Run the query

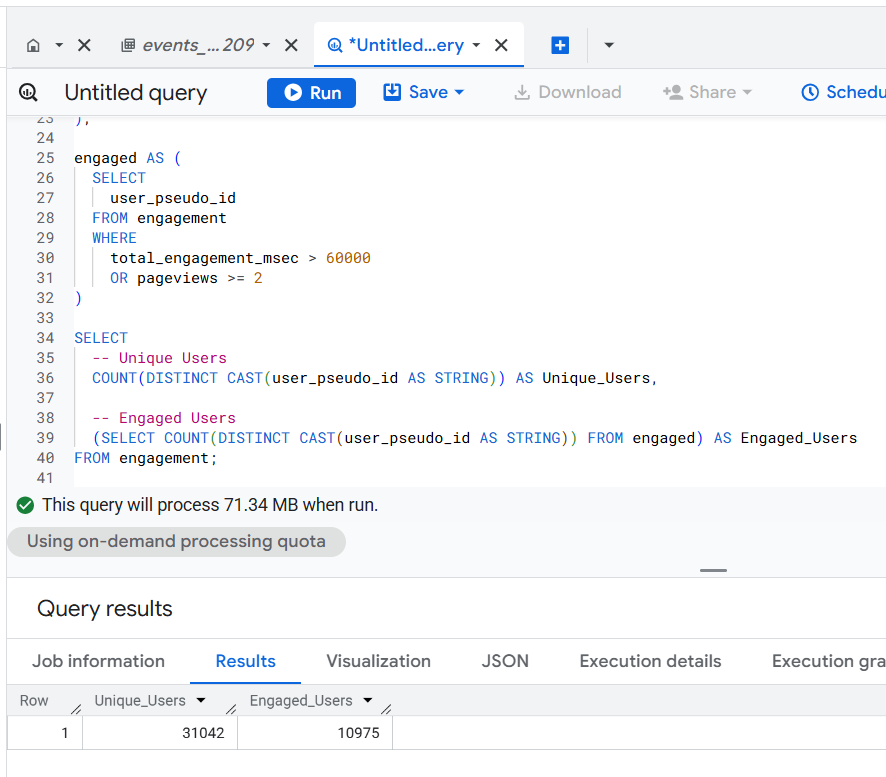pos(311,93)
